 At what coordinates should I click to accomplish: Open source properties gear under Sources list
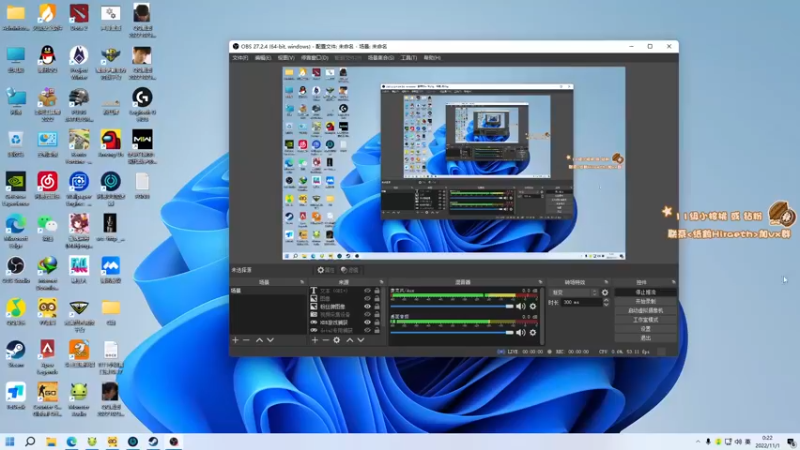tap(337, 340)
